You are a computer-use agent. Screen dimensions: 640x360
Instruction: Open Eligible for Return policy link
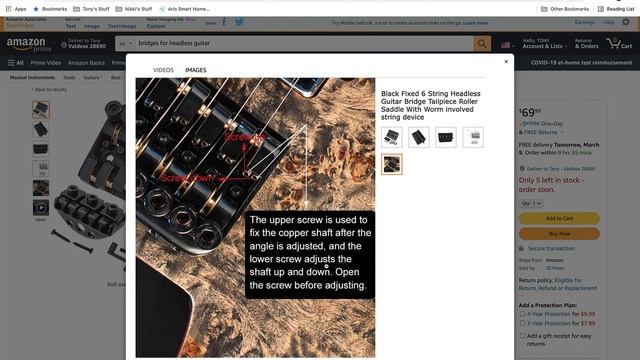558,284
